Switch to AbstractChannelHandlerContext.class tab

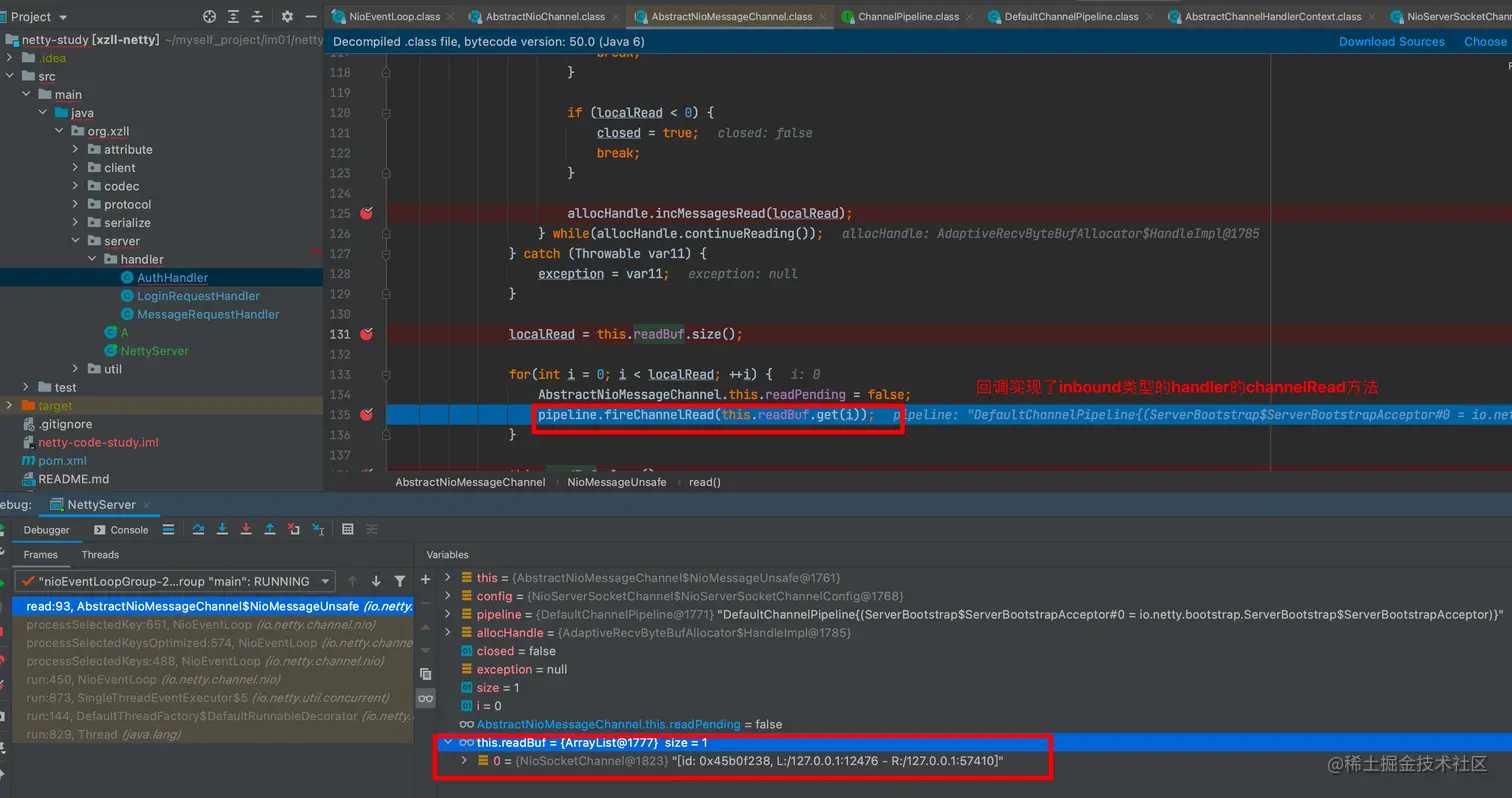click(x=1272, y=17)
